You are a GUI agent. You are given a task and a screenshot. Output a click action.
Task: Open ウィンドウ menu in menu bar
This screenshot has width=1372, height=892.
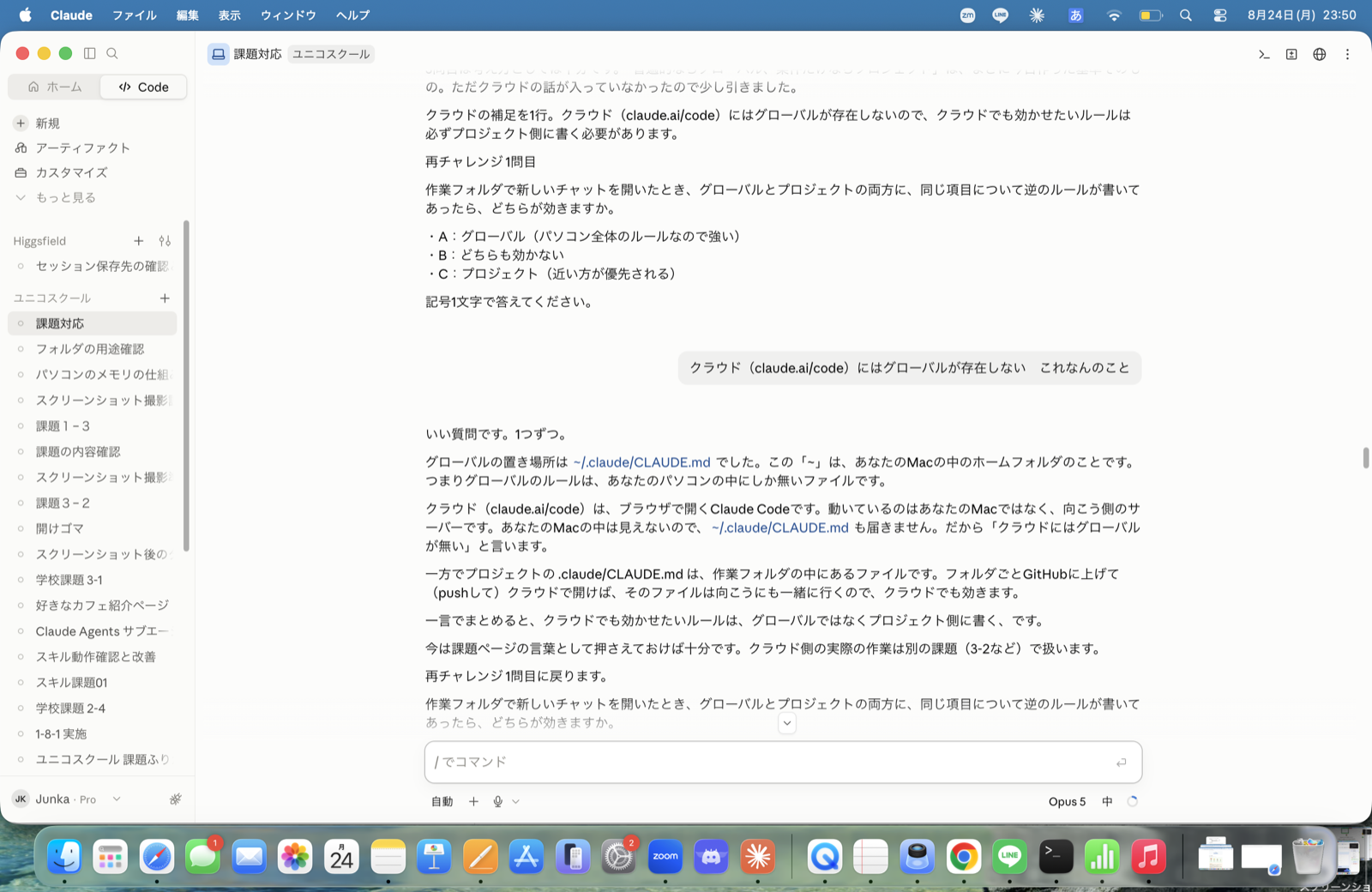(288, 15)
